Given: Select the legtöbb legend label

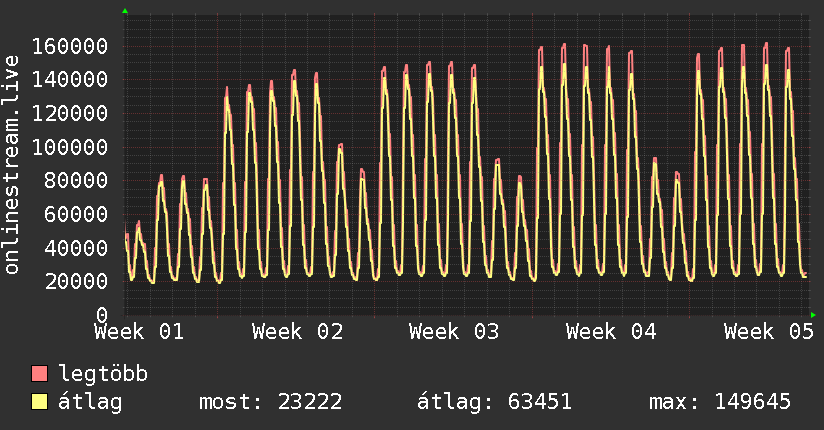Looking at the screenshot, I should (103, 374).
